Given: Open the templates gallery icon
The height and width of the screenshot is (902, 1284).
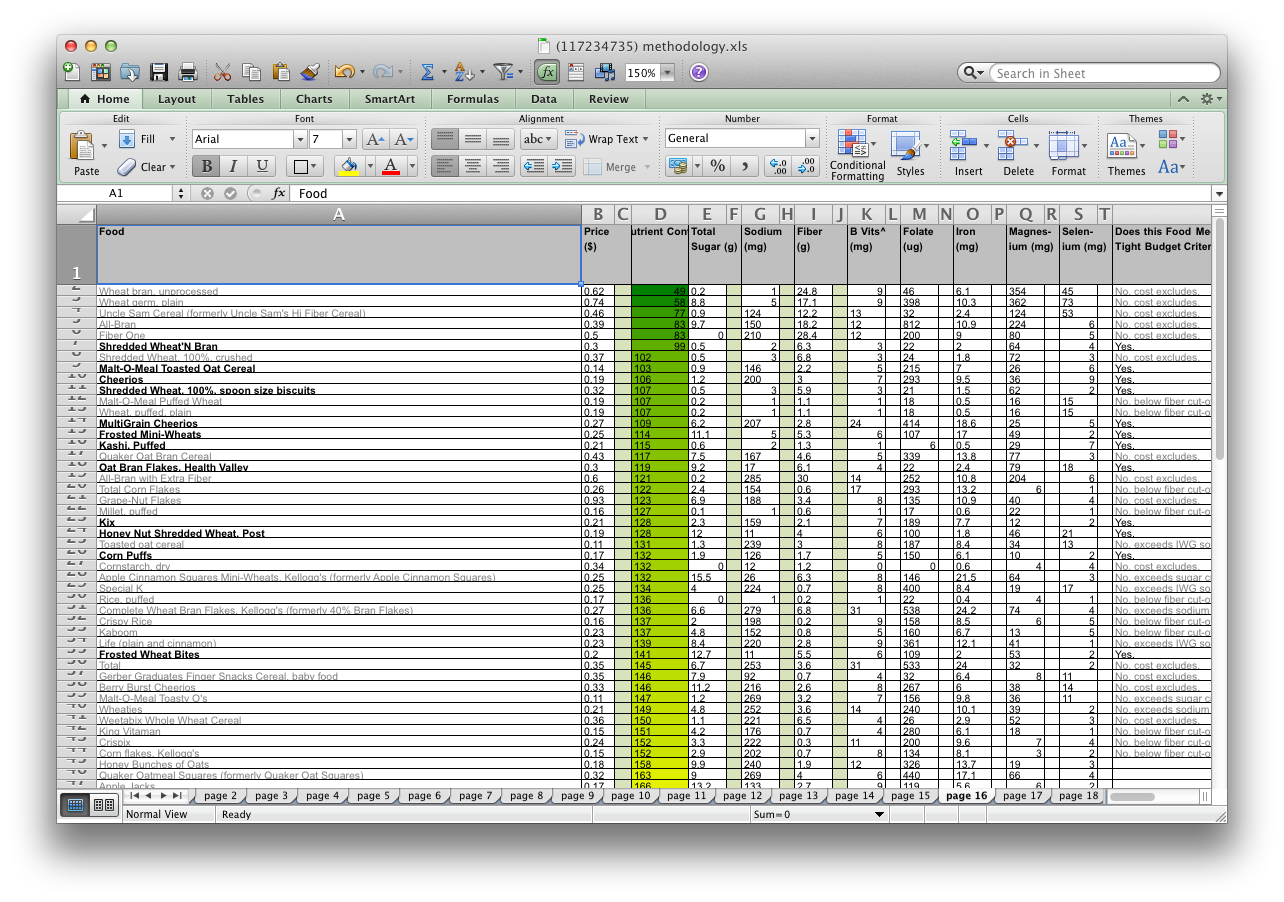Looking at the screenshot, I should pos(101,72).
